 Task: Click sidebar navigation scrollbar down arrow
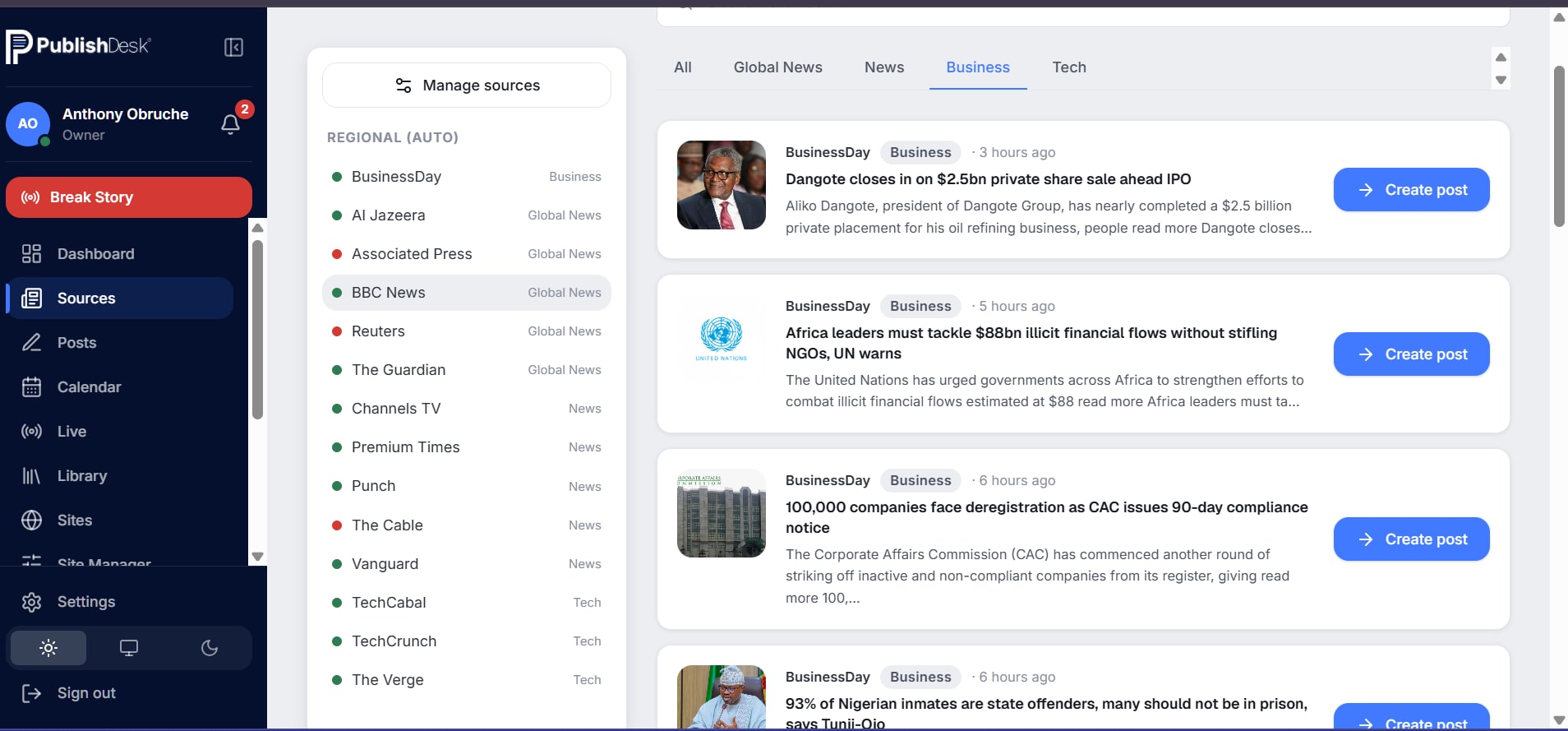[257, 557]
